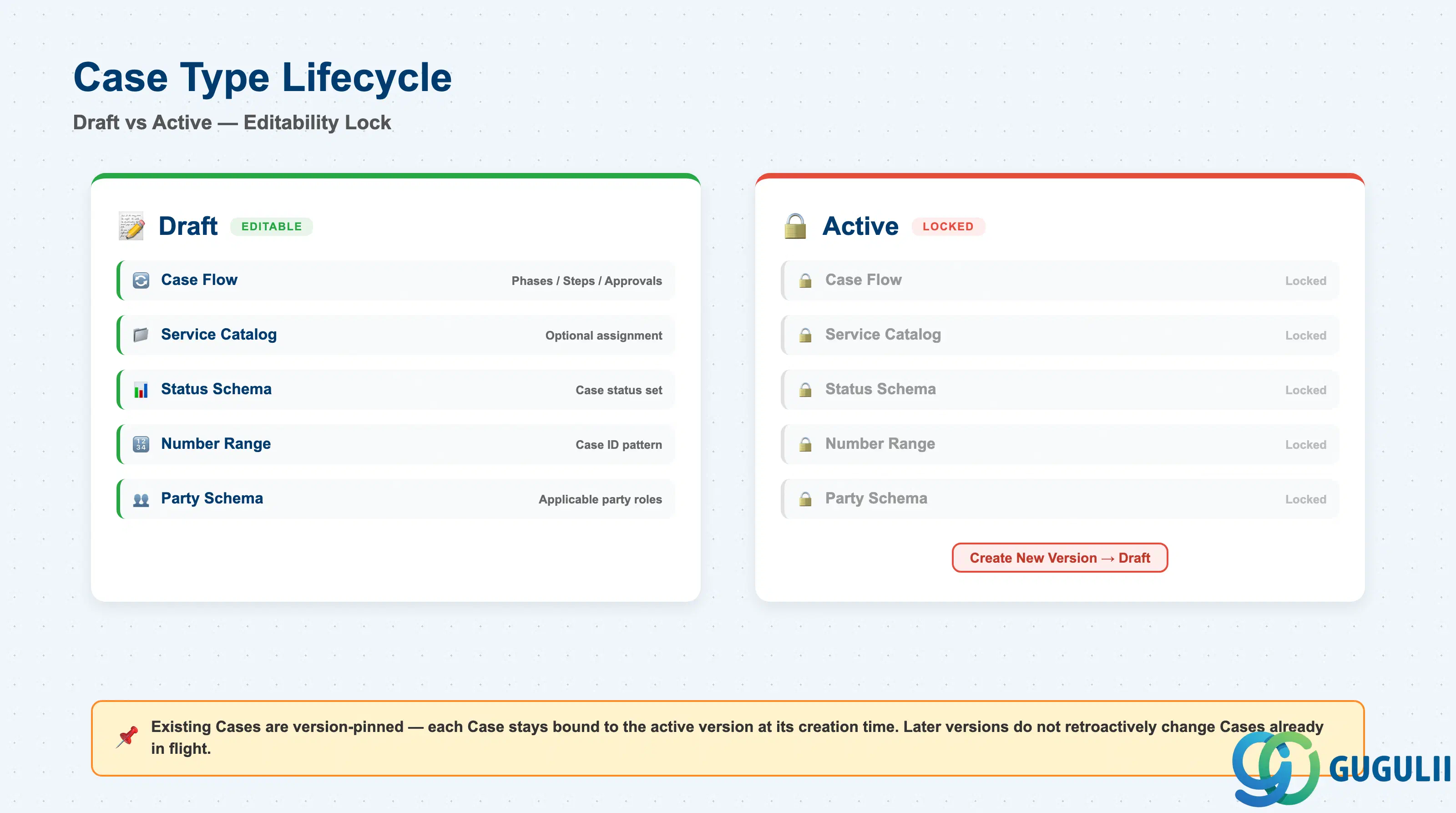Click the Draft memo pencil icon
1456x813 pixels.
pos(131,226)
